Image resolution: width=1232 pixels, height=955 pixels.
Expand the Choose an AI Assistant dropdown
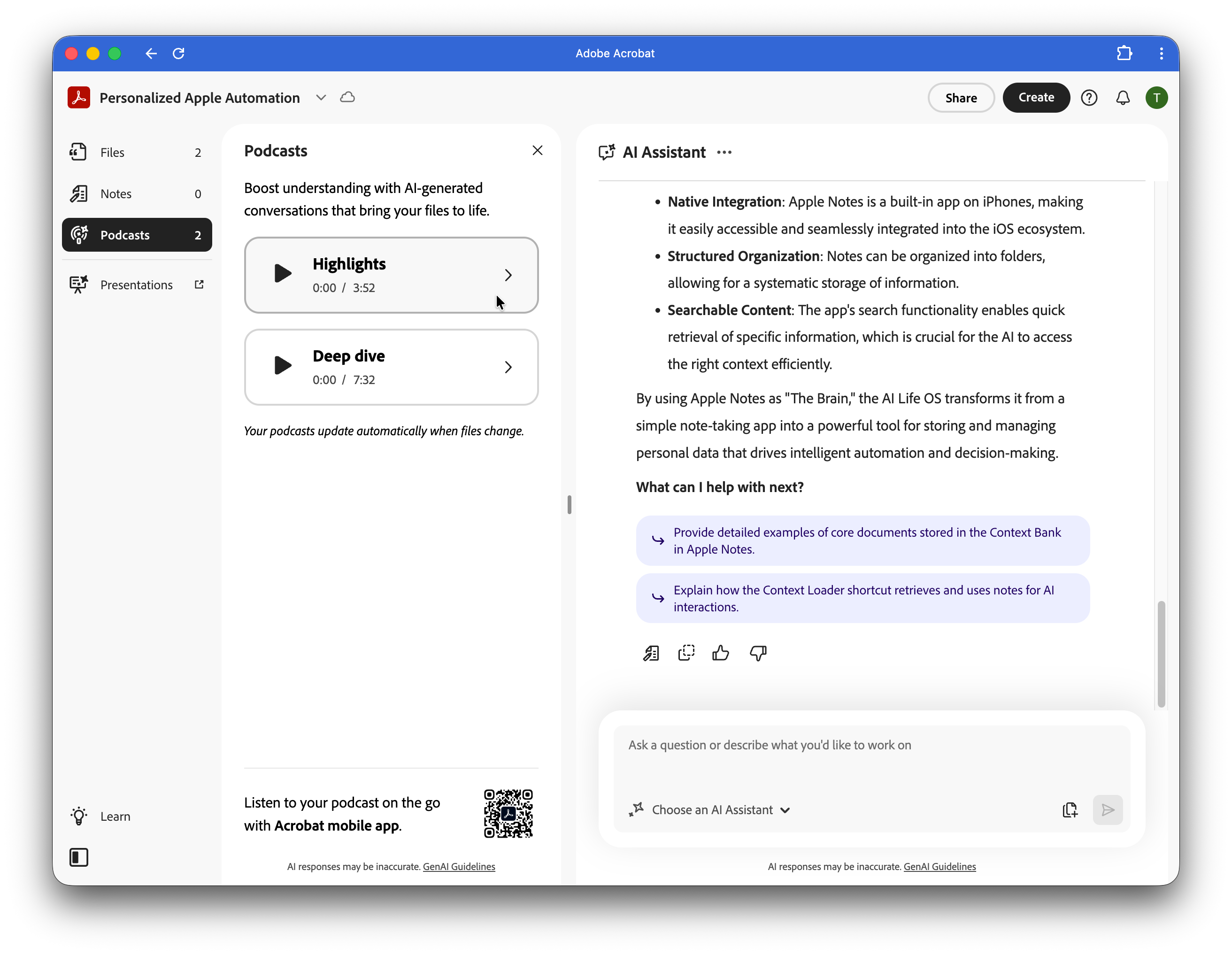[711, 810]
